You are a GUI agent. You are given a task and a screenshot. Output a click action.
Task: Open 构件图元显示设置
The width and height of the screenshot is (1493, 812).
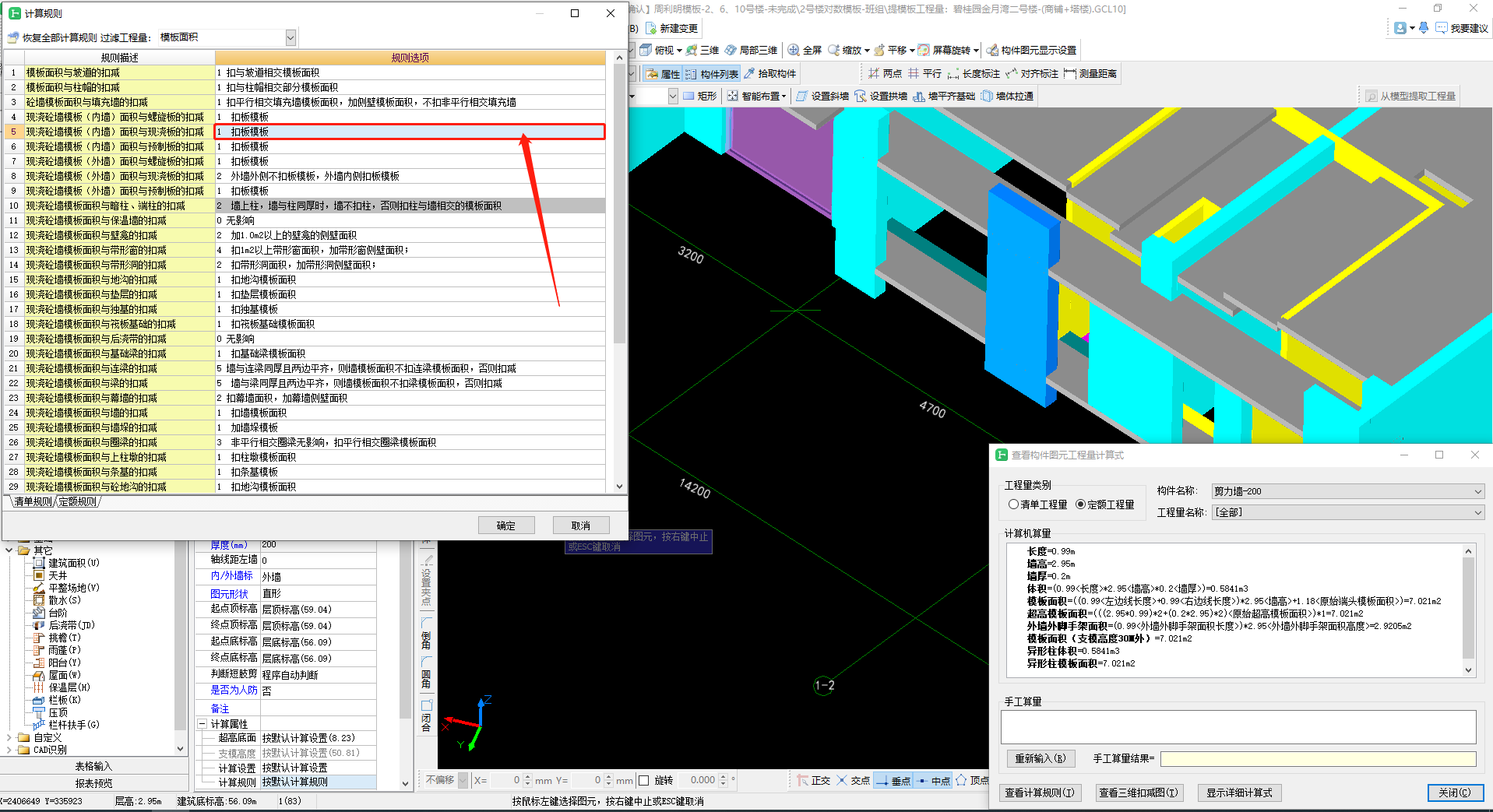click(x=1031, y=50)
